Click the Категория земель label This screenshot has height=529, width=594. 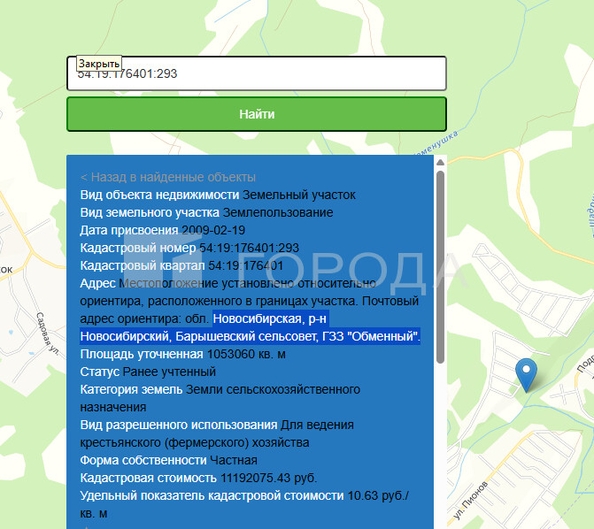point(131,390)
